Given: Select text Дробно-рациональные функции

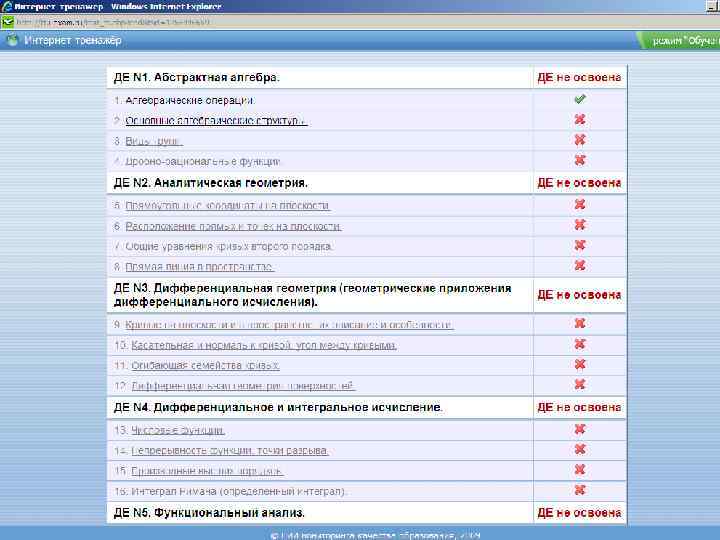Looking at the screenshot, I should click(203, 162).
